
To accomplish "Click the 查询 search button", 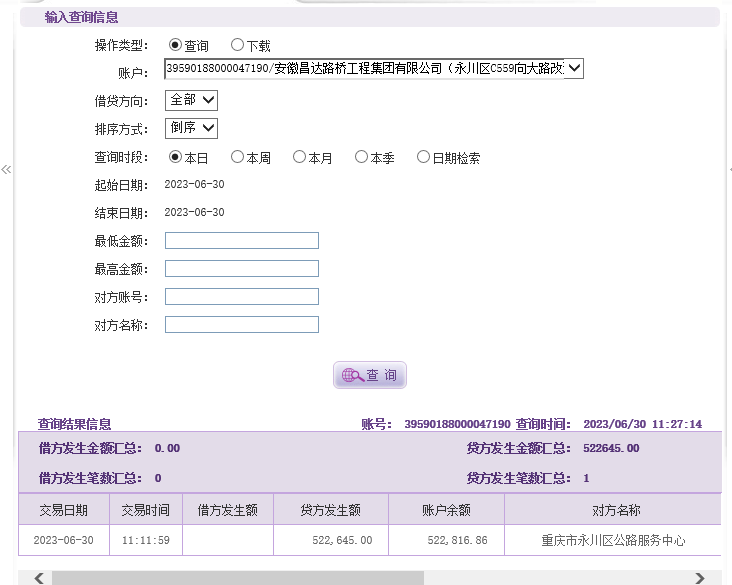I will tap(370, 375).
